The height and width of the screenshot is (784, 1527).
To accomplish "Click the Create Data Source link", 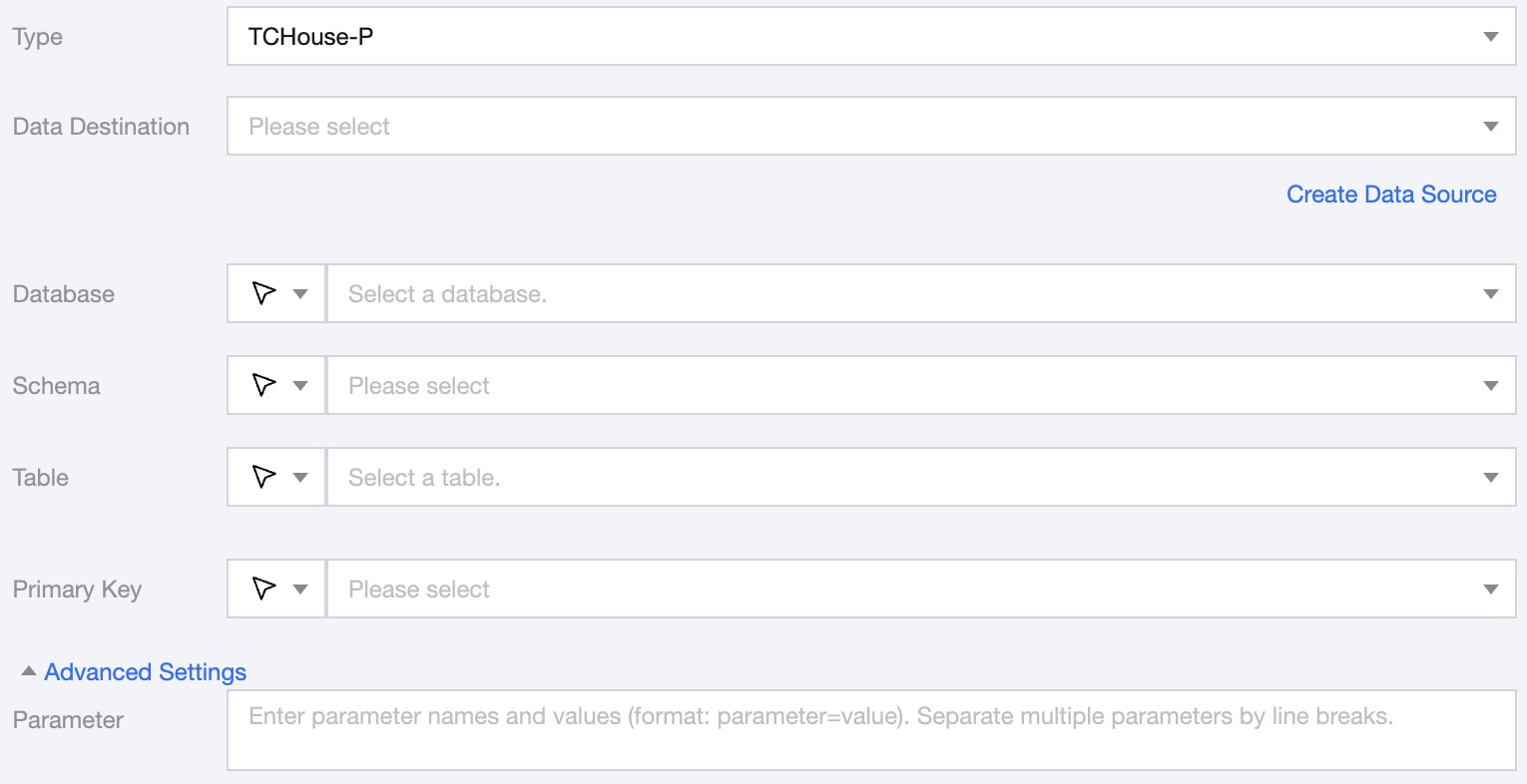I will click(1390, 195).
